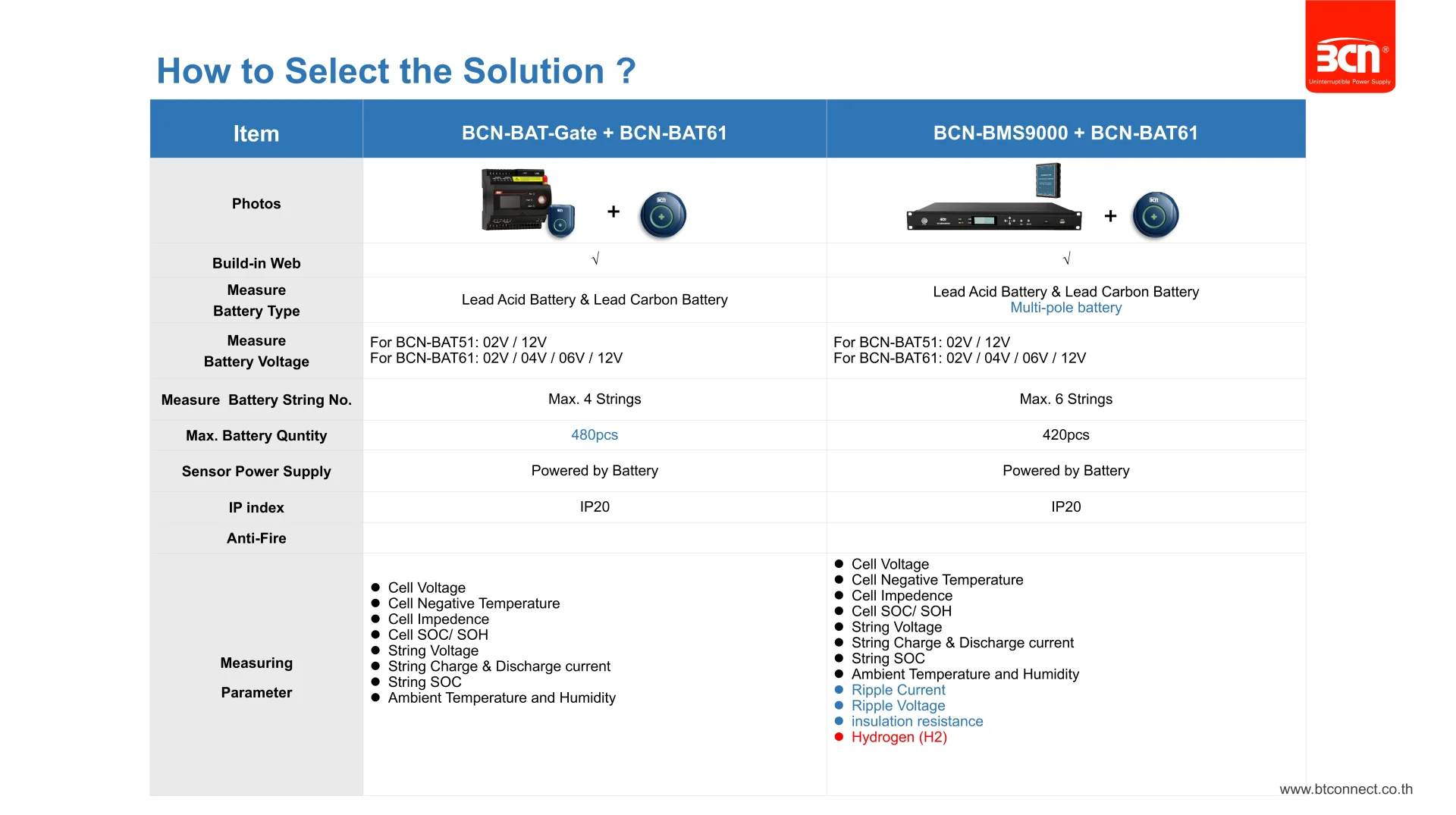Click the 'Max. Battery Quntity' label
Image resolution: width=1456 pixels, height=815 pixels.
click(x=256, y=435)
